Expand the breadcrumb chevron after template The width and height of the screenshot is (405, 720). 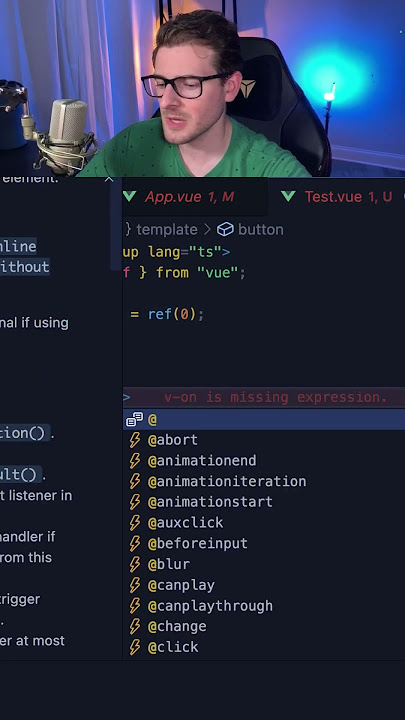(207, 229)
